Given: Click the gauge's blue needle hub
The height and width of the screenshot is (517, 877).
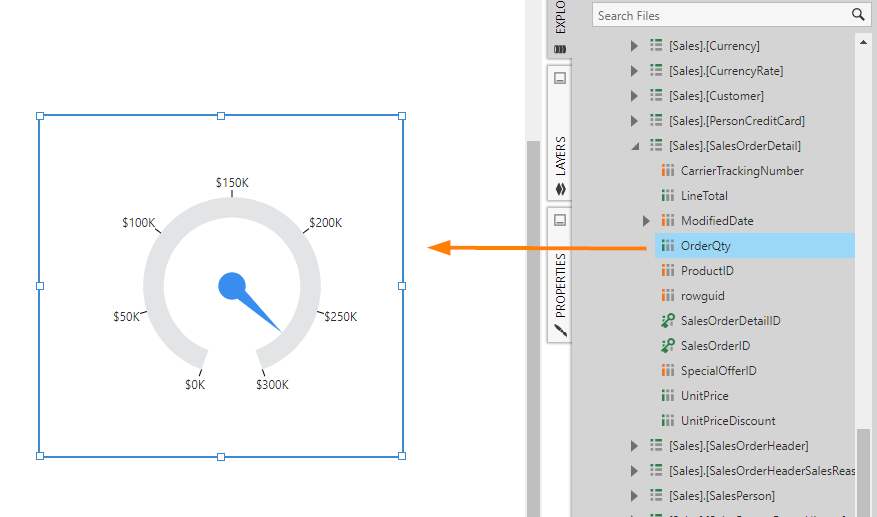Looking at the screenshot, I should point(232,286).
